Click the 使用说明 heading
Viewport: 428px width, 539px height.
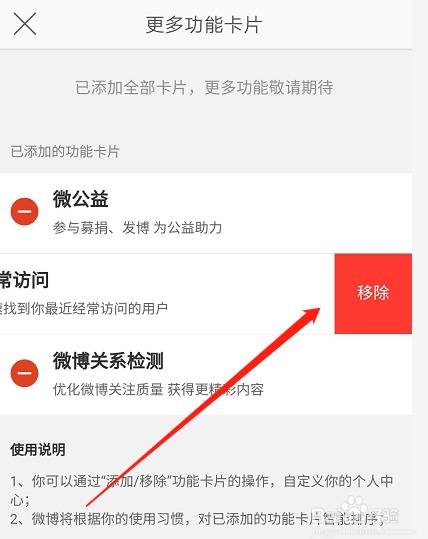pyautogui.click(x=38, y=450)
